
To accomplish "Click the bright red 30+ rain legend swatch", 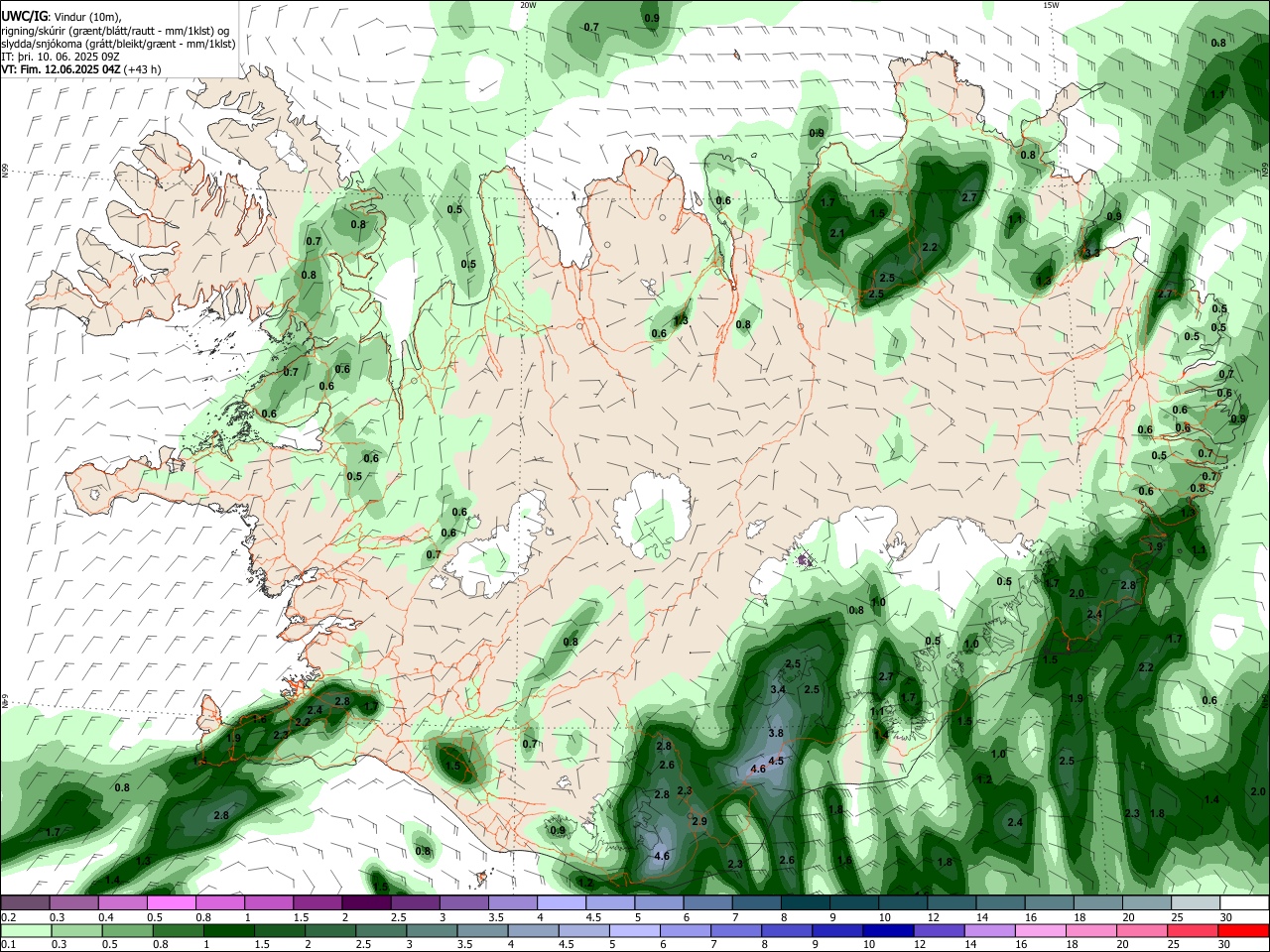I will pyautogui.click(x=1244, y=931).
